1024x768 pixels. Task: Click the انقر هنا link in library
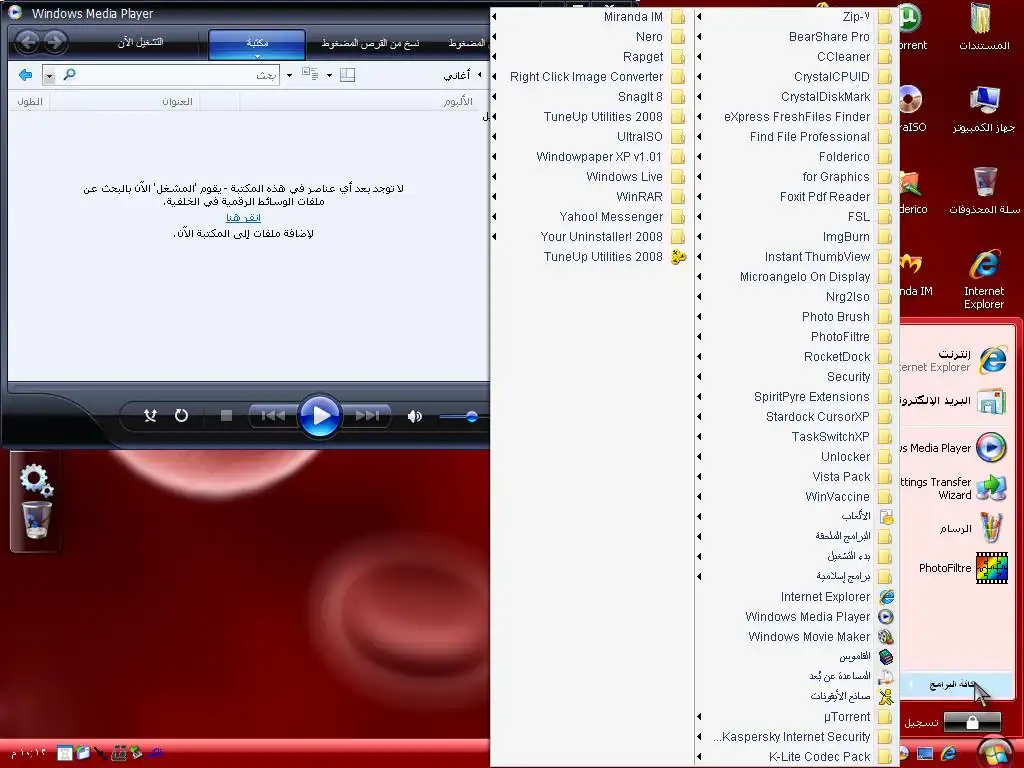243,217
